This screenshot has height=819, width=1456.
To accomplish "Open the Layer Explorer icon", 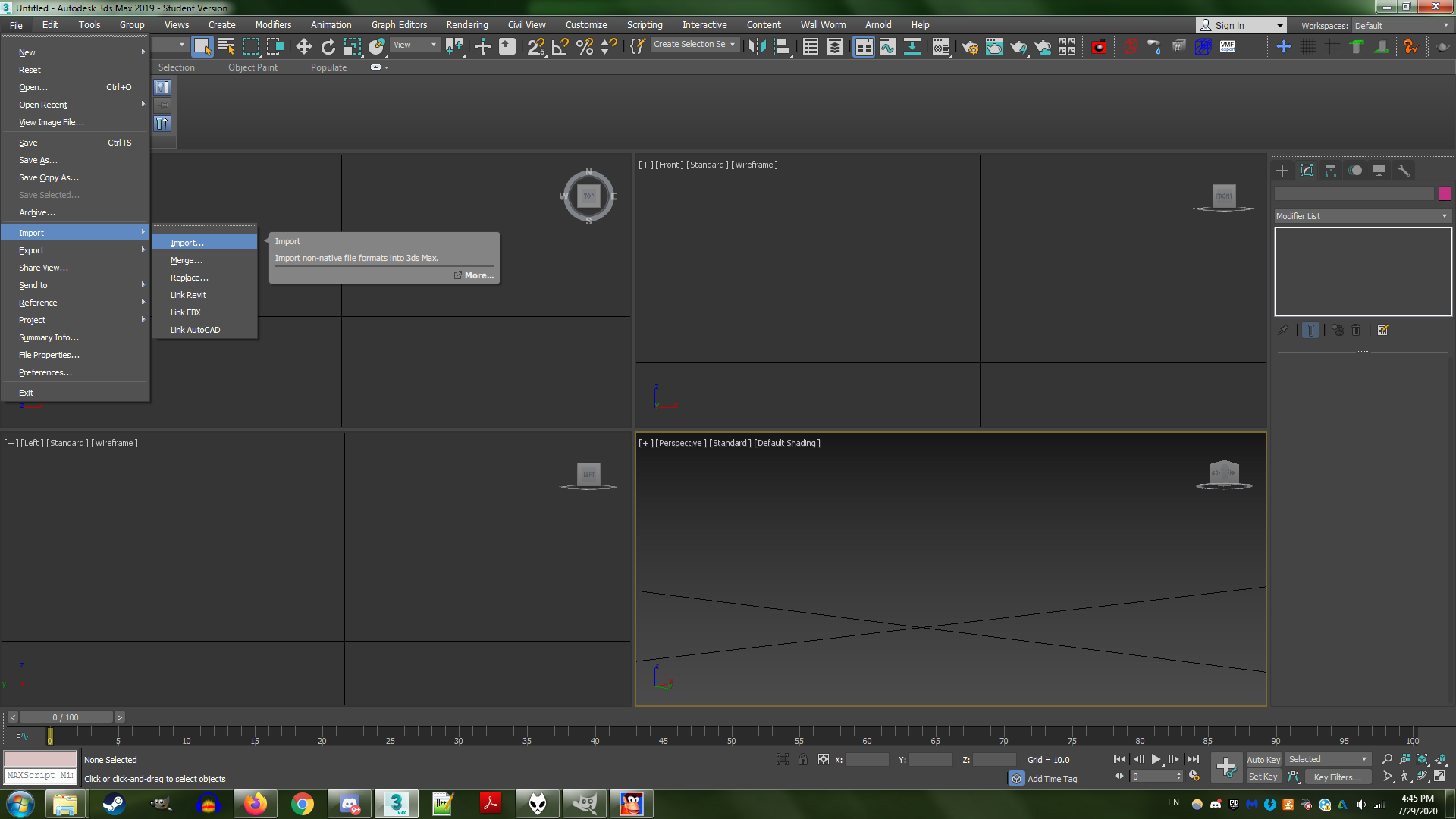I will tap(835, 46).
